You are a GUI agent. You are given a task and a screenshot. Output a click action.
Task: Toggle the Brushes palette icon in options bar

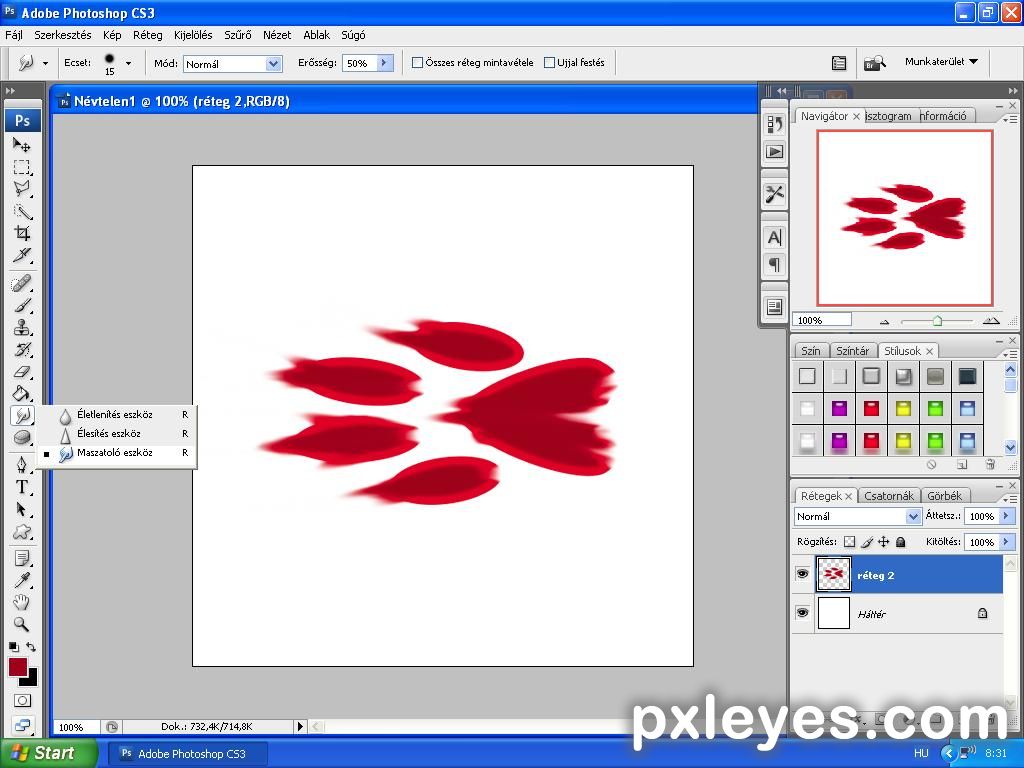coord(839,63)
